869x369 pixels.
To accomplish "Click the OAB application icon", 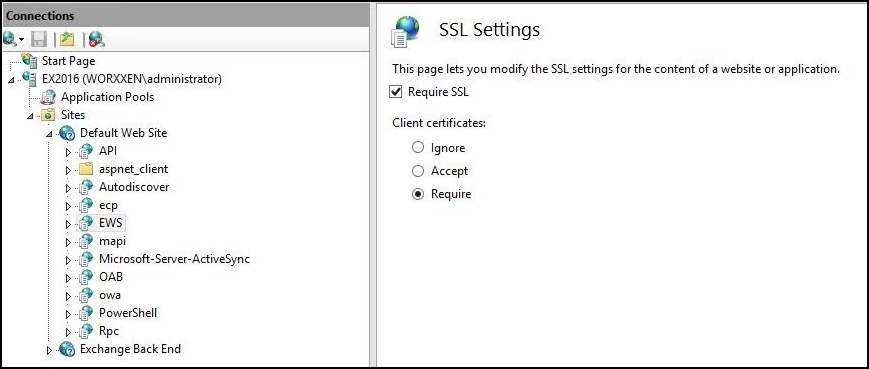I will (85, 277).
